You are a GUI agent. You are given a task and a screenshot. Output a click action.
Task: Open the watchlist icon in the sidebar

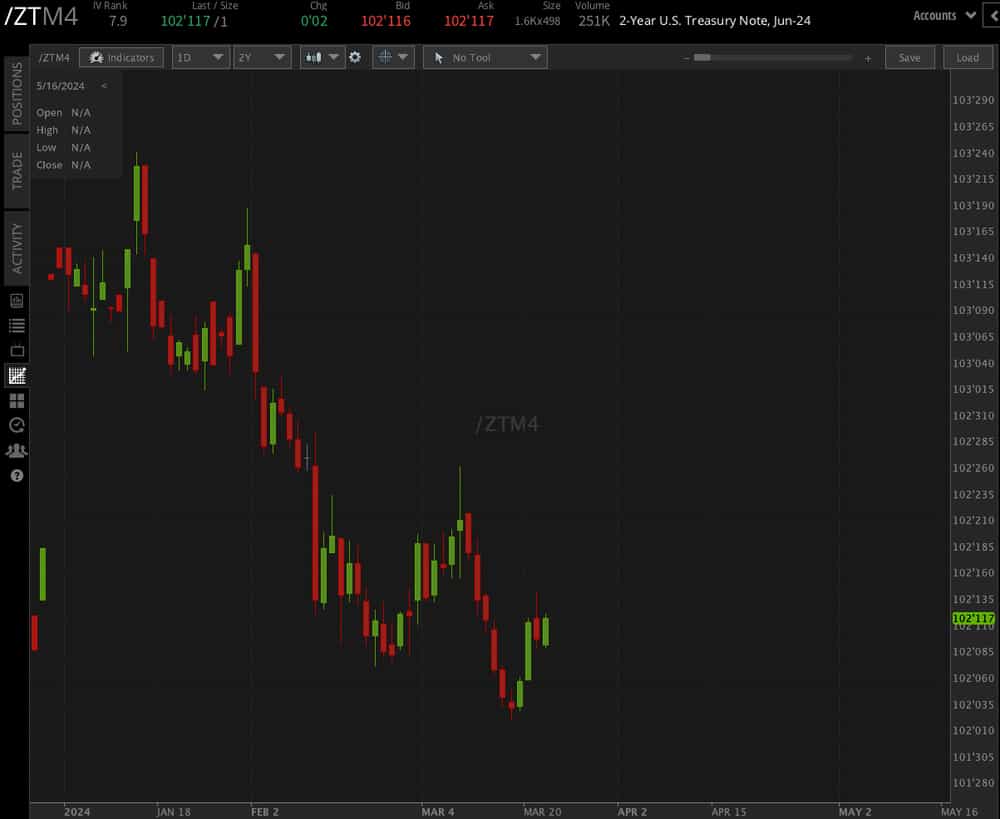(15, 325)
